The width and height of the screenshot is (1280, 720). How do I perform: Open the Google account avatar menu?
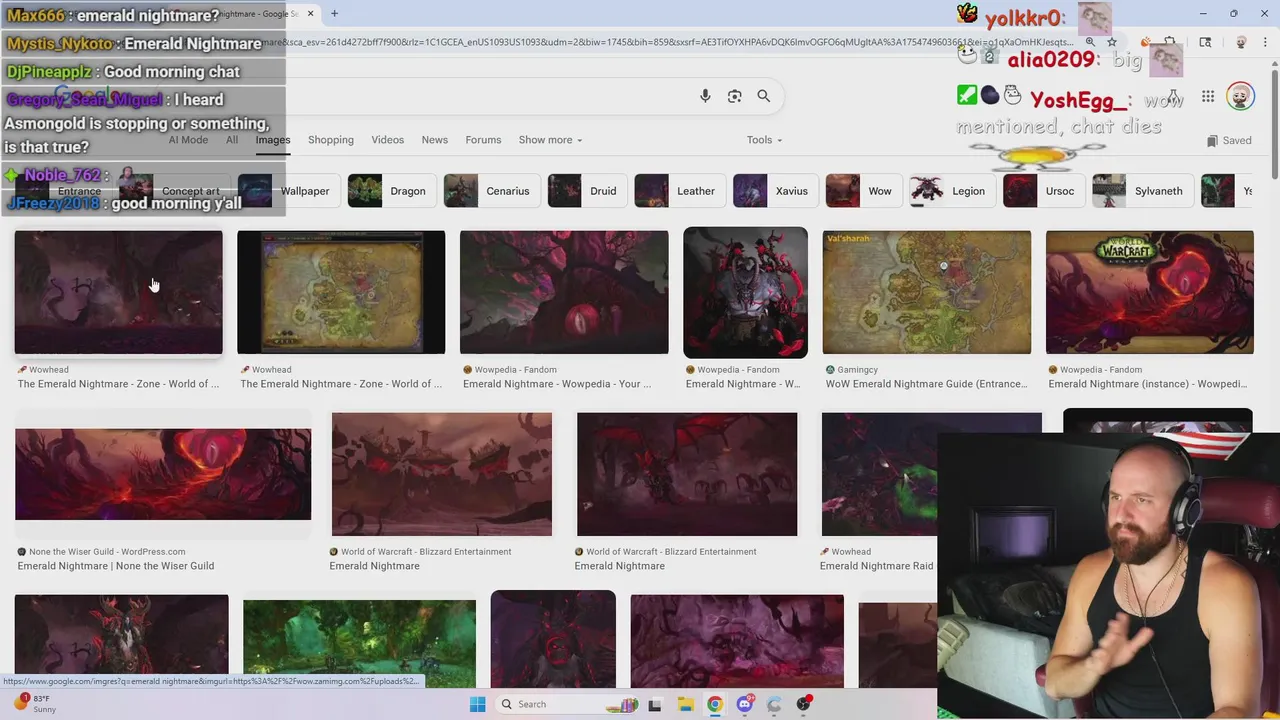click(1240, 97)
